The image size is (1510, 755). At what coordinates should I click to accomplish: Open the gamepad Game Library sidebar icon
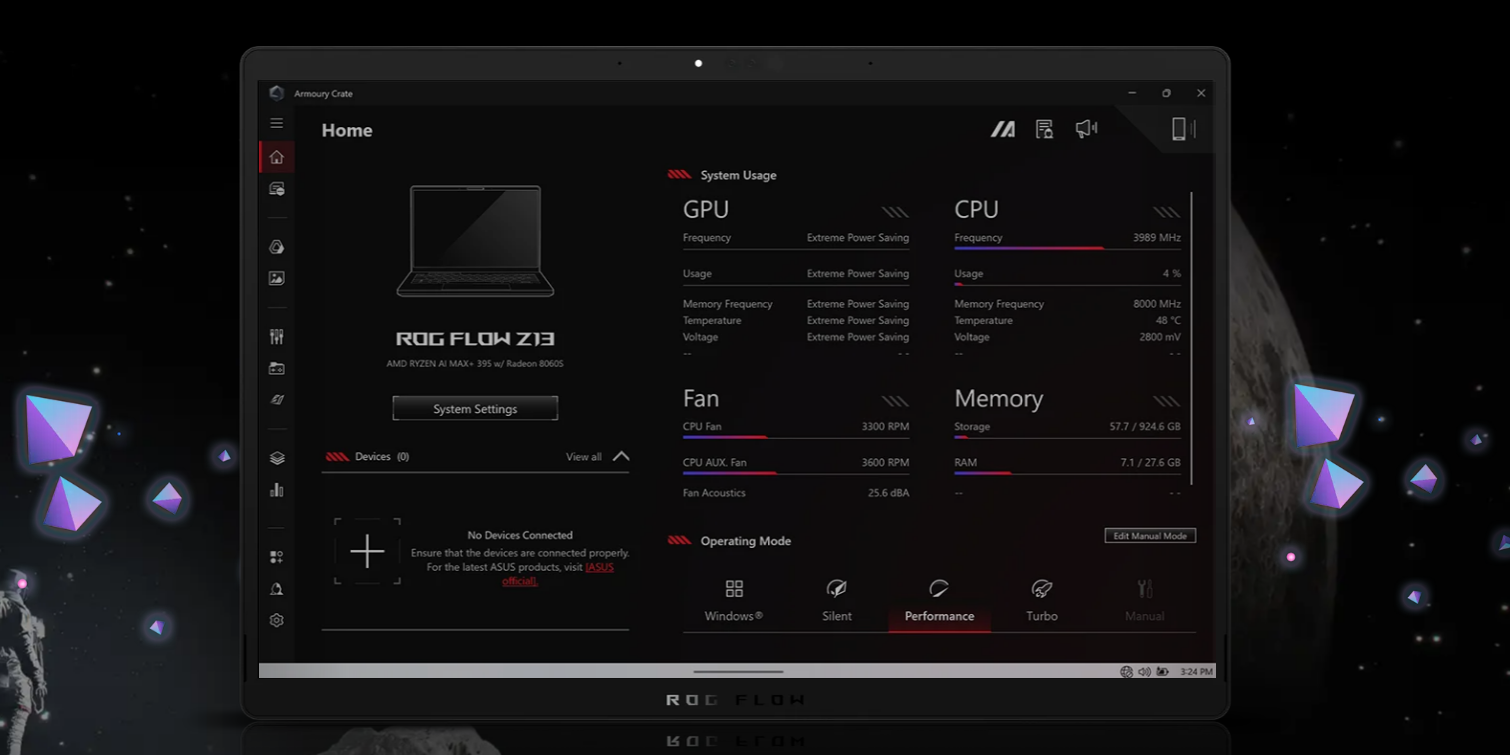pos(277,369)
